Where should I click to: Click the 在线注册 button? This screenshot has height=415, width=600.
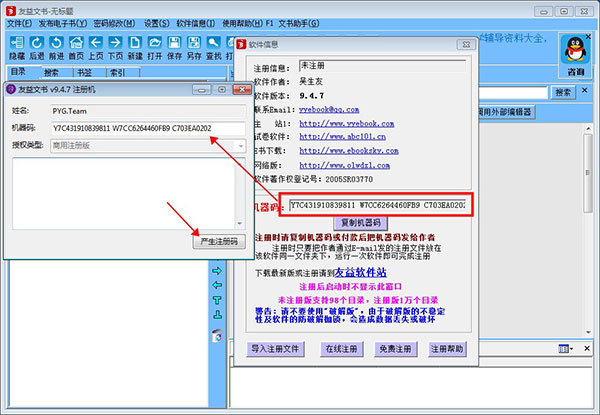[x=341, y=349]
